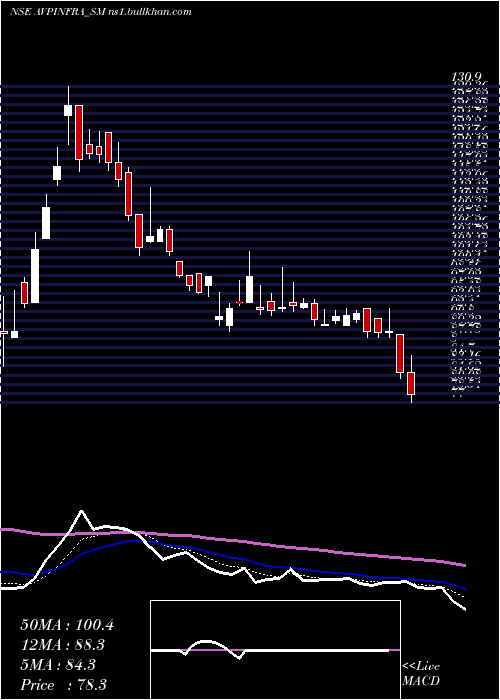Screen dimensions: 500x700
Task: Click the Price : 78.3 label
Action: tap(63, 685)
